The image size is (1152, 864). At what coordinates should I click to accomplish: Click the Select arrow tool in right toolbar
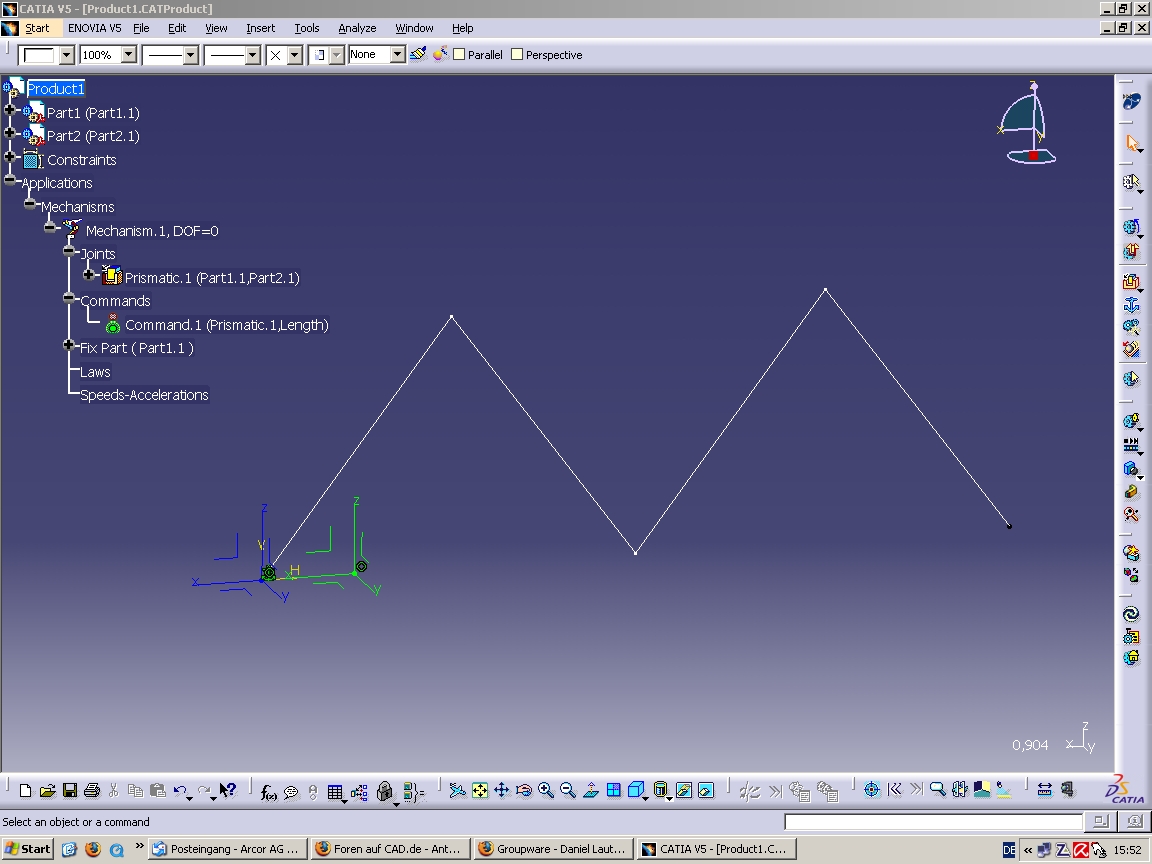click(1132, 143)
